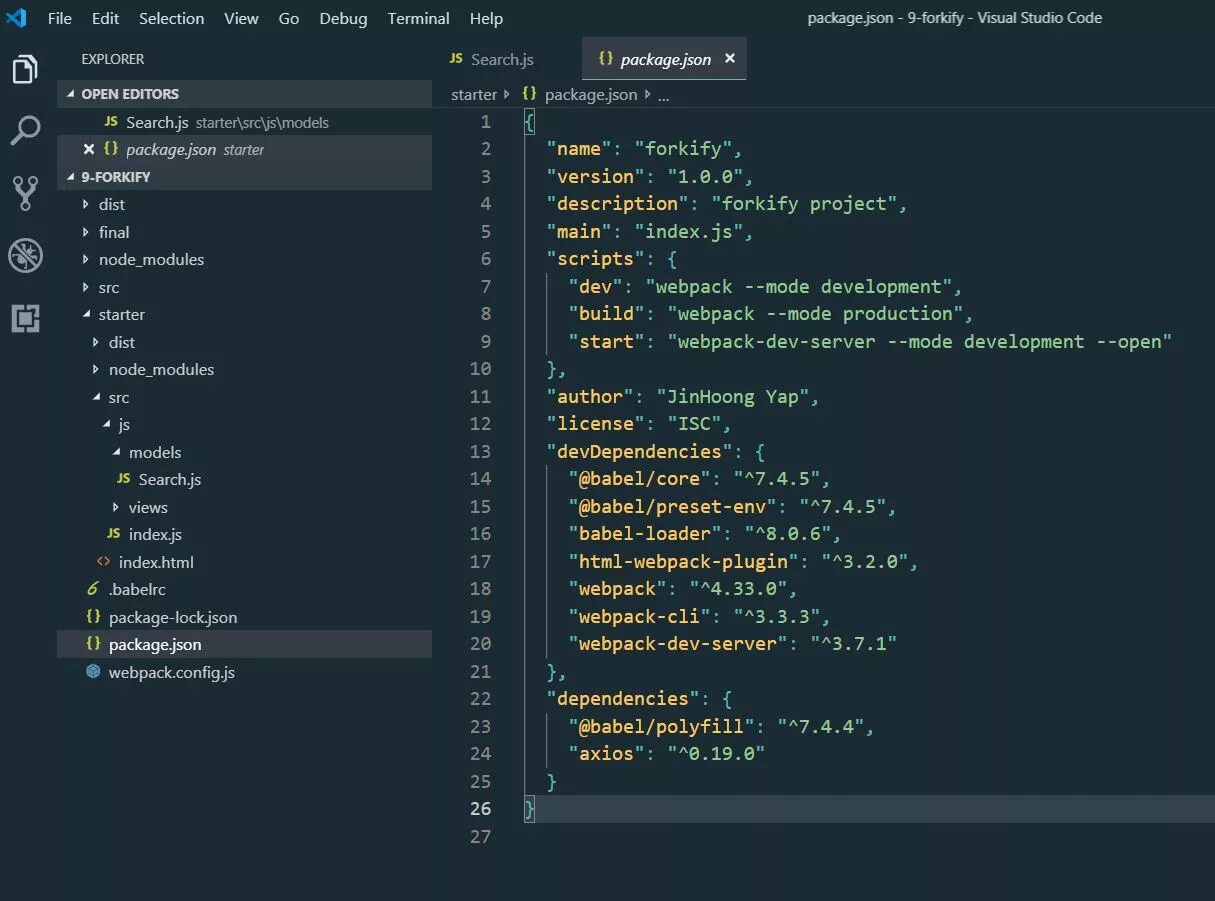Expand the top-level src folder

tap(109, 287)
